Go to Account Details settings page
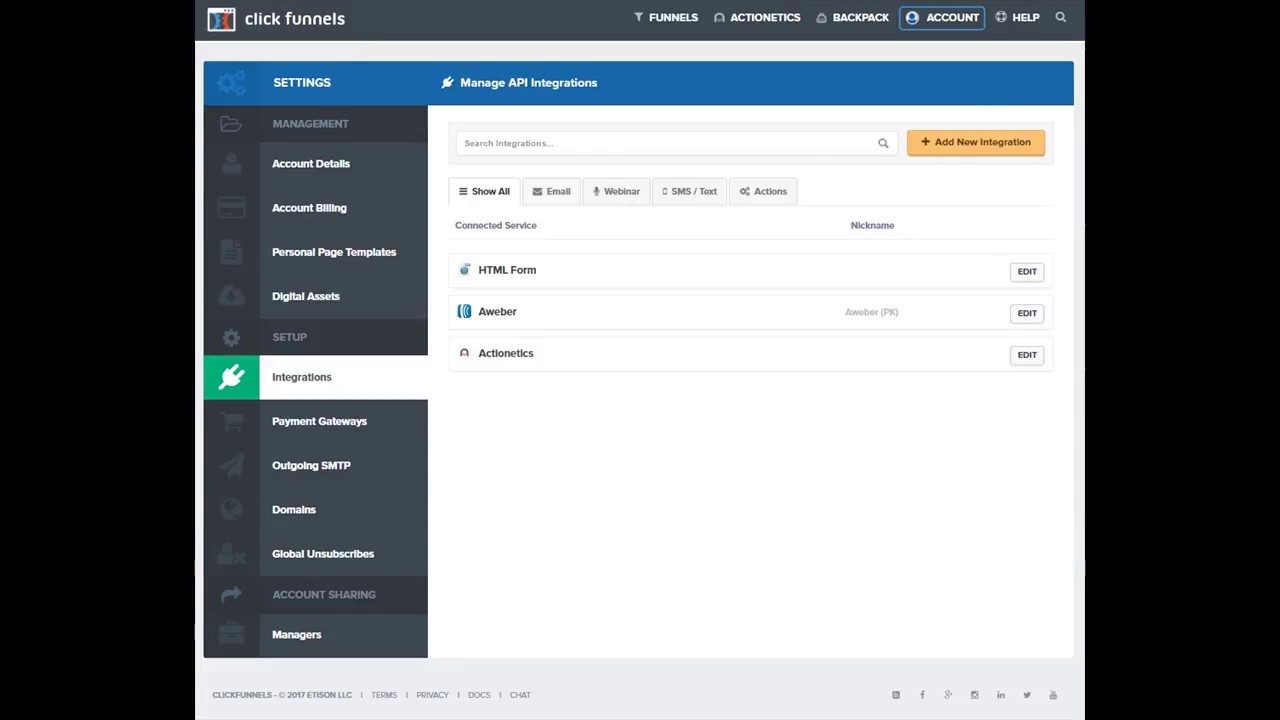1280x720 pixels. (311, 164)
